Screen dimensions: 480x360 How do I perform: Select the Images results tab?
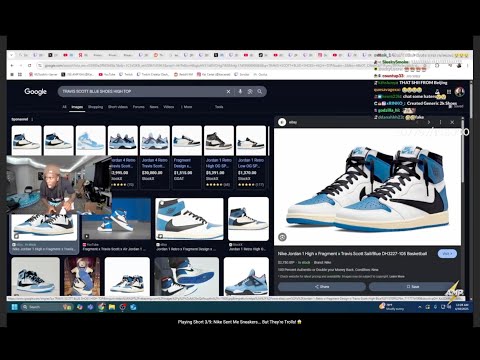click(x=77, y=107)
